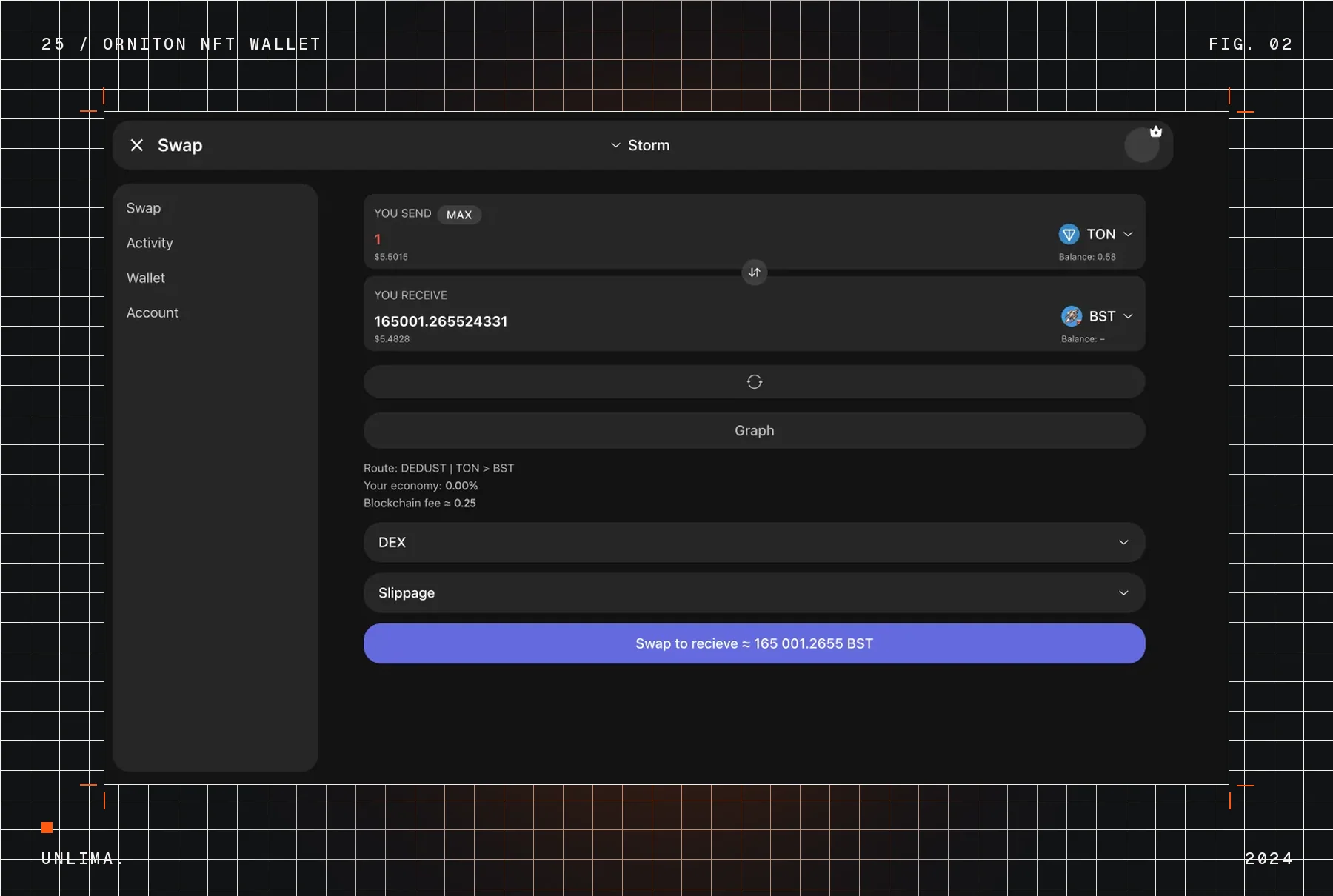Click the BST token logo icon

[1072, 316]
